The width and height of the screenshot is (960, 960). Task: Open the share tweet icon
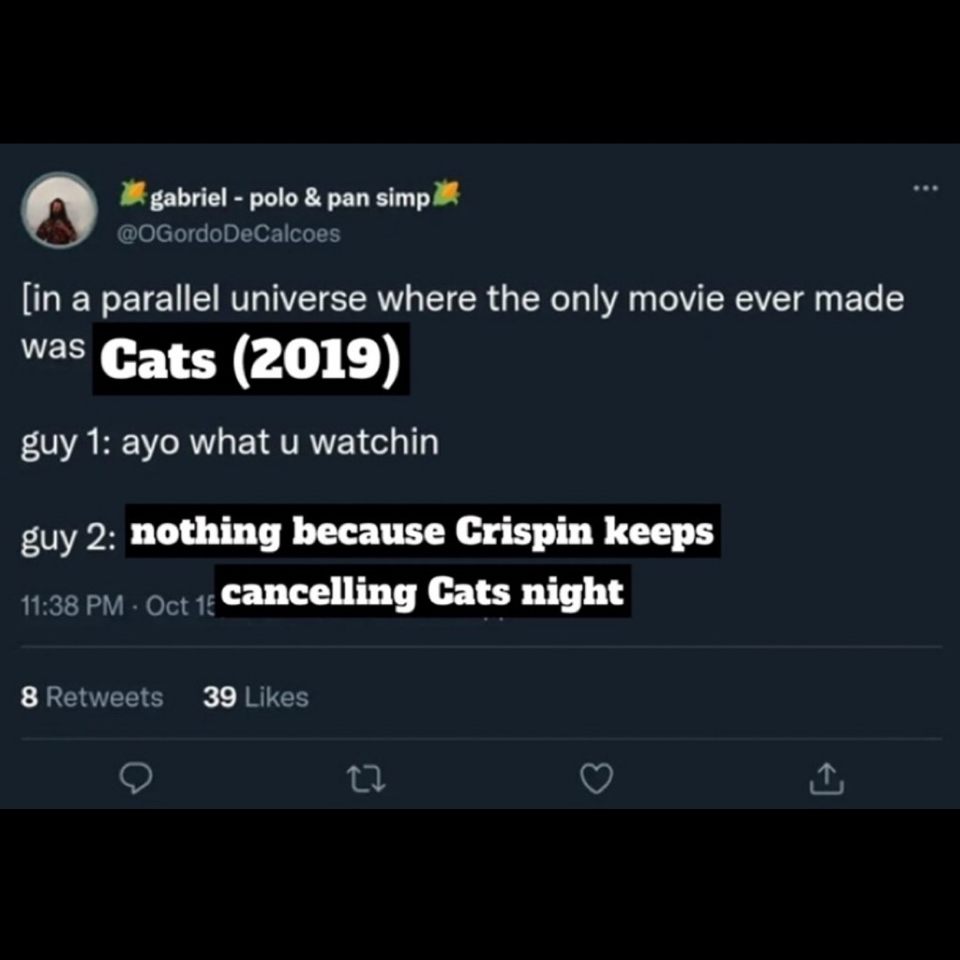pos(829,778)
